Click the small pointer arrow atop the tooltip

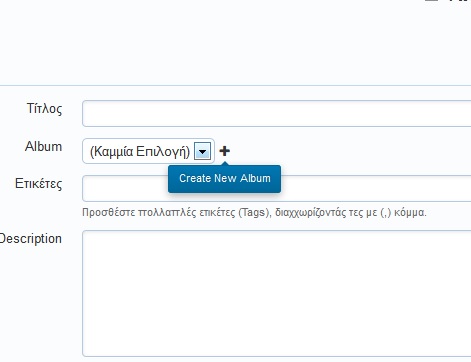(225, 163)
